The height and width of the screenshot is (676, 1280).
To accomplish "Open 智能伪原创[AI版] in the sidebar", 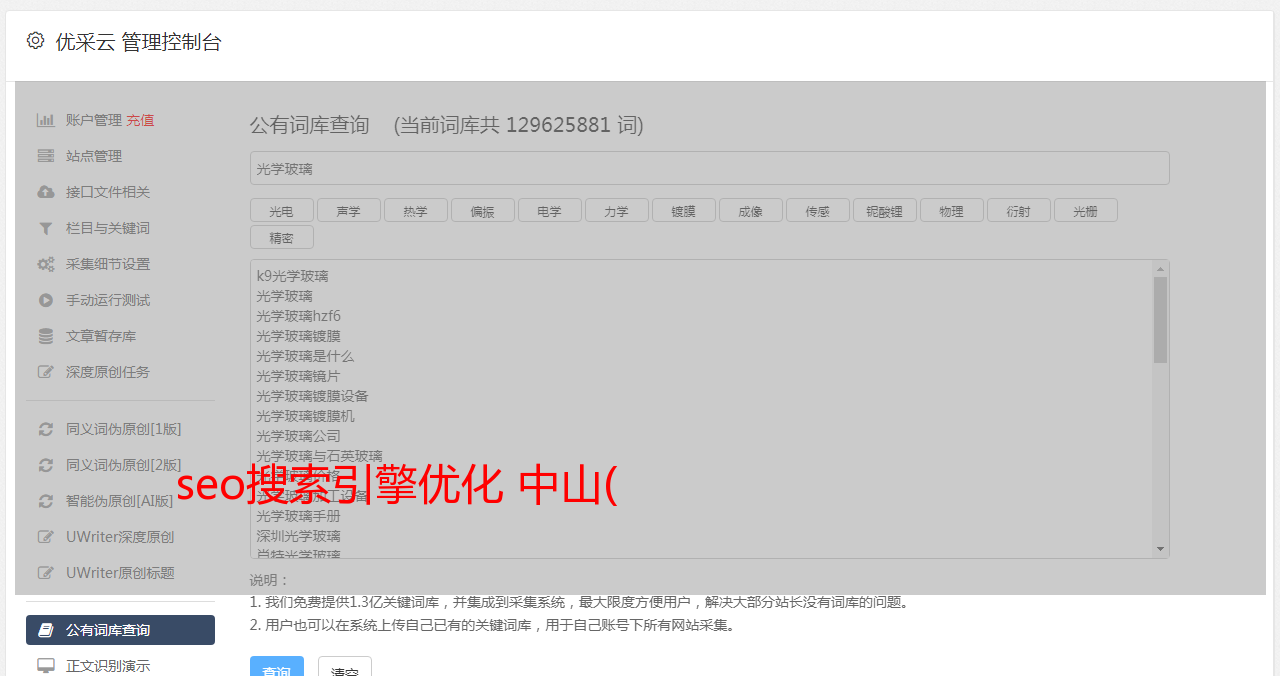I will coord(120,501).
